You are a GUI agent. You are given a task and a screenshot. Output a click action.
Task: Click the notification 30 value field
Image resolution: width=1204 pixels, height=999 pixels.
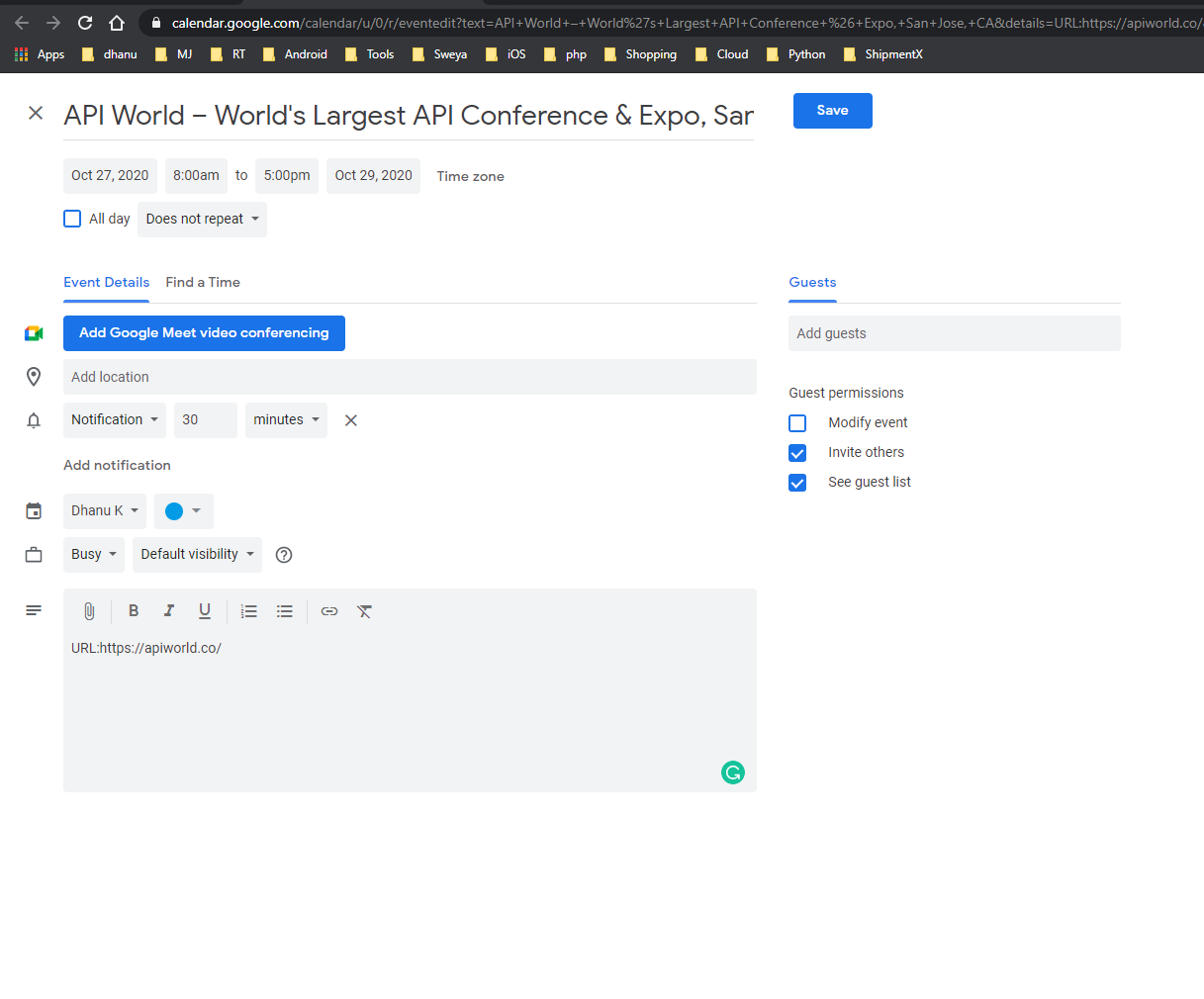click(206, 420)
